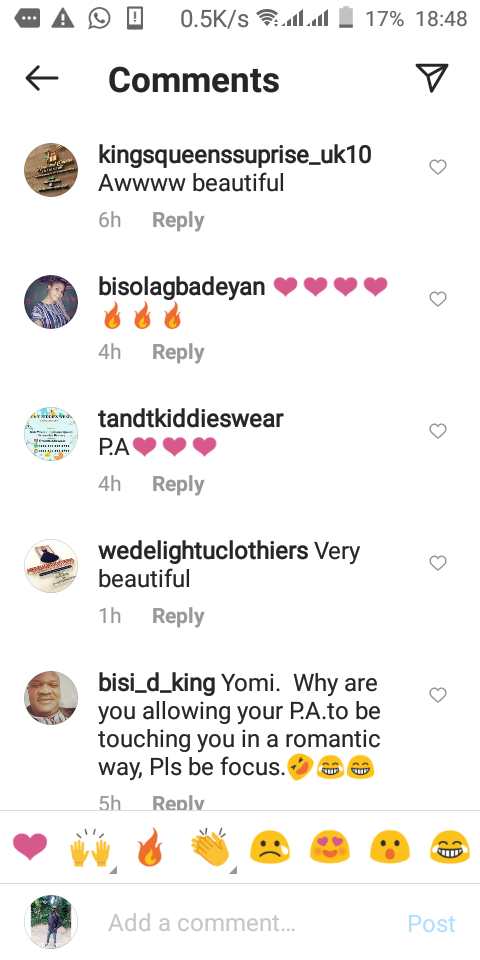This screenshot has width=480, height=960.
Task: Open skin-tone options for clapping hands emoji
Action: click(x=233, y=869)
